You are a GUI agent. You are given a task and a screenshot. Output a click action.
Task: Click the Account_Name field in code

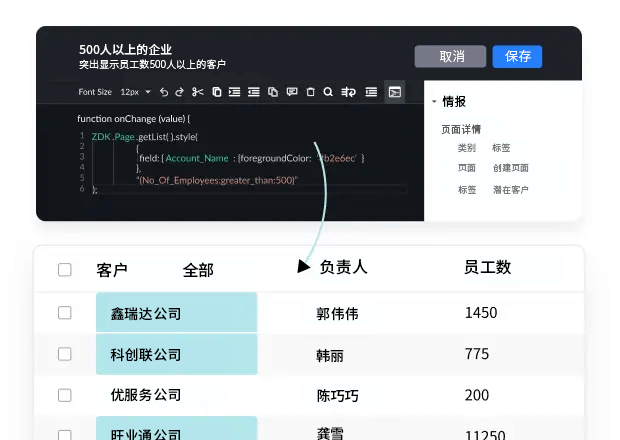[x=197, y=158]
